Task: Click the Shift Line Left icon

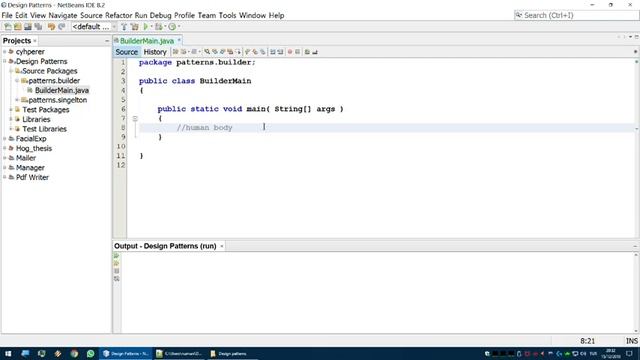Action: (x=273, y=52)
